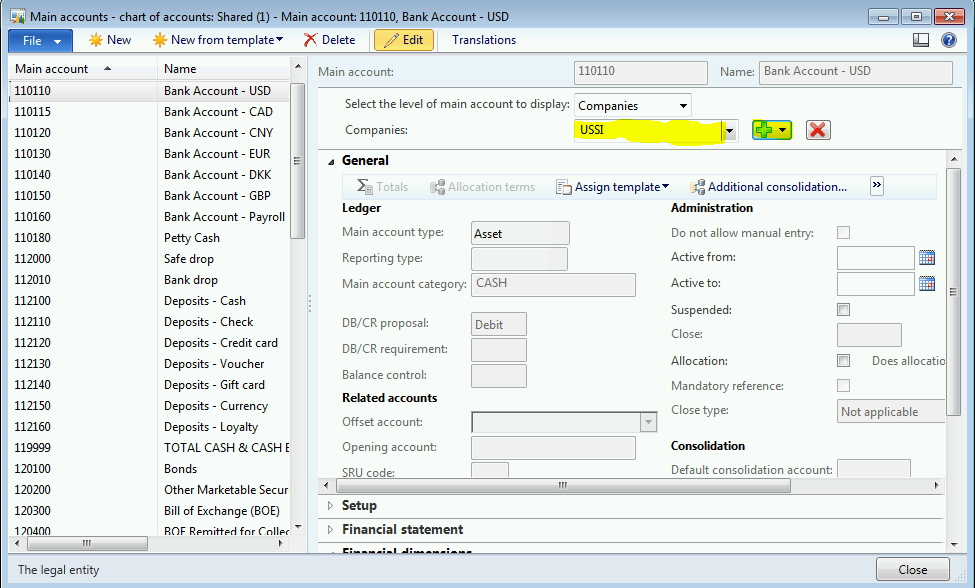975x588 pixels.
Task: Click the New from template button
Action: point(218,40)
